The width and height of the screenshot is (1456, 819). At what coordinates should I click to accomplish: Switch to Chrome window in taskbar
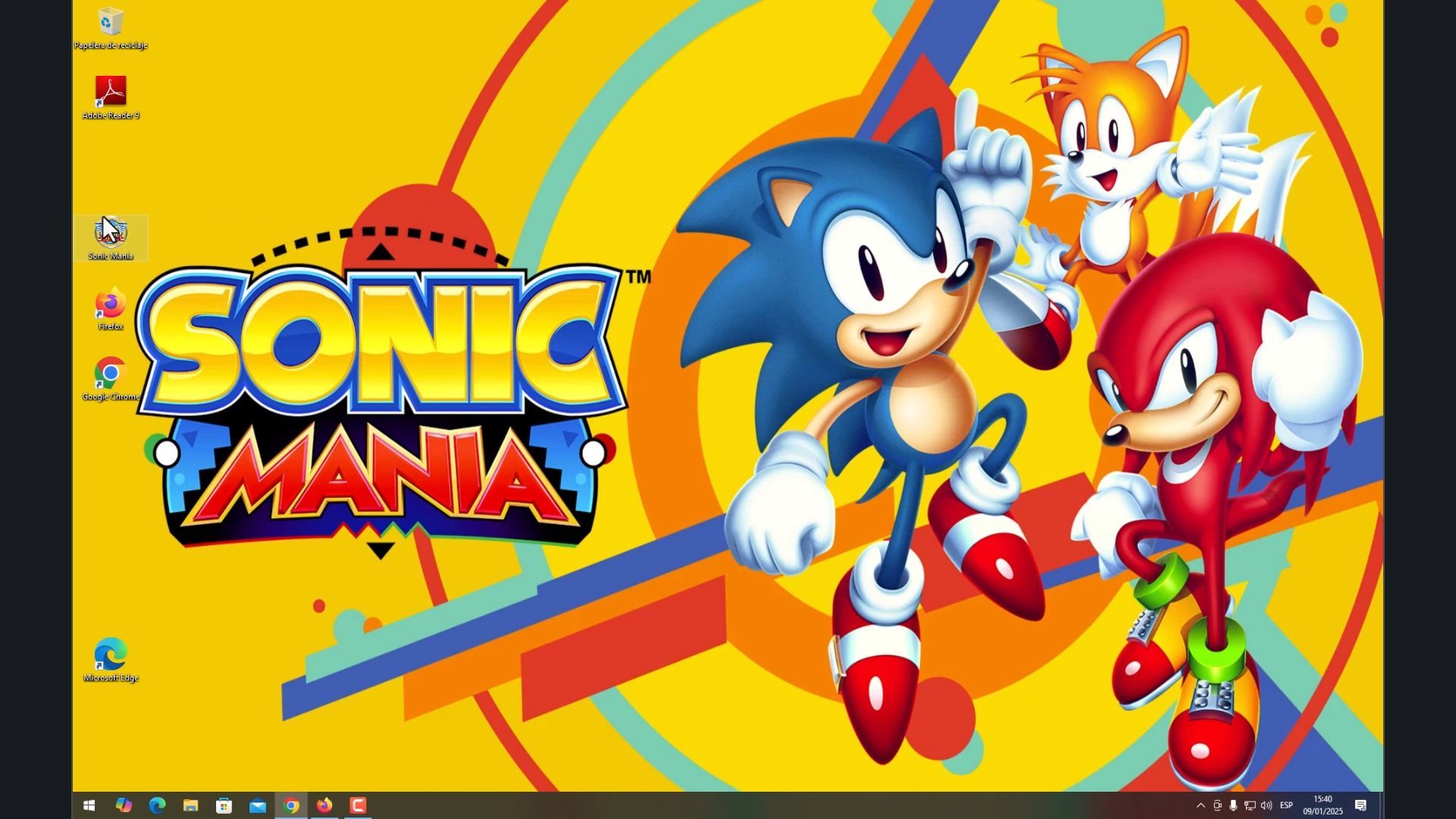pos(291,805)
